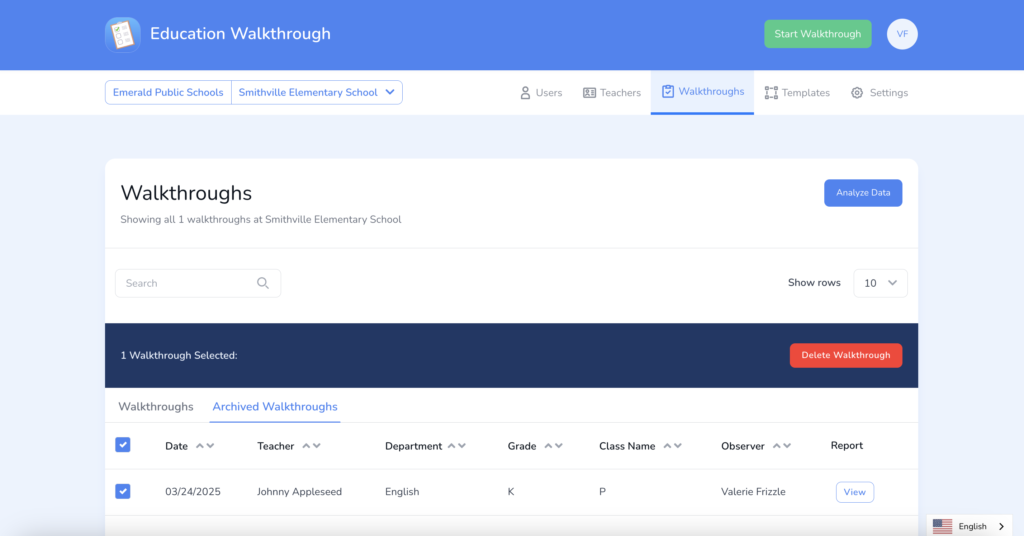The height and width of the screenshot is (536, 1024).
Task: Sort Grade column descending arrow
Action: [558, 446]
